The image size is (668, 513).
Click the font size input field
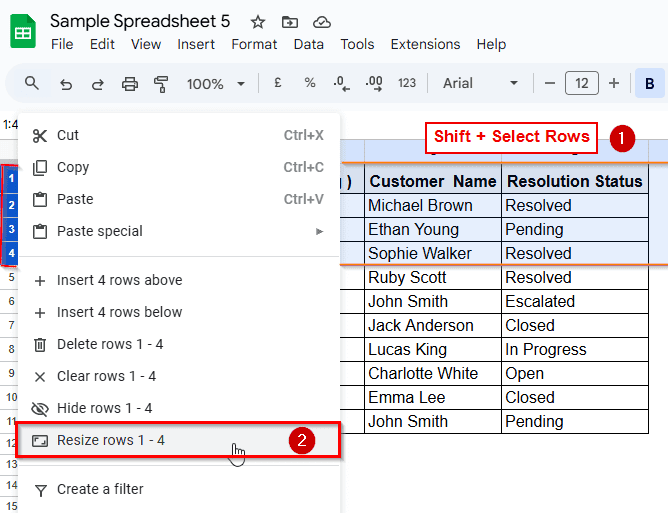pos(582,83)
